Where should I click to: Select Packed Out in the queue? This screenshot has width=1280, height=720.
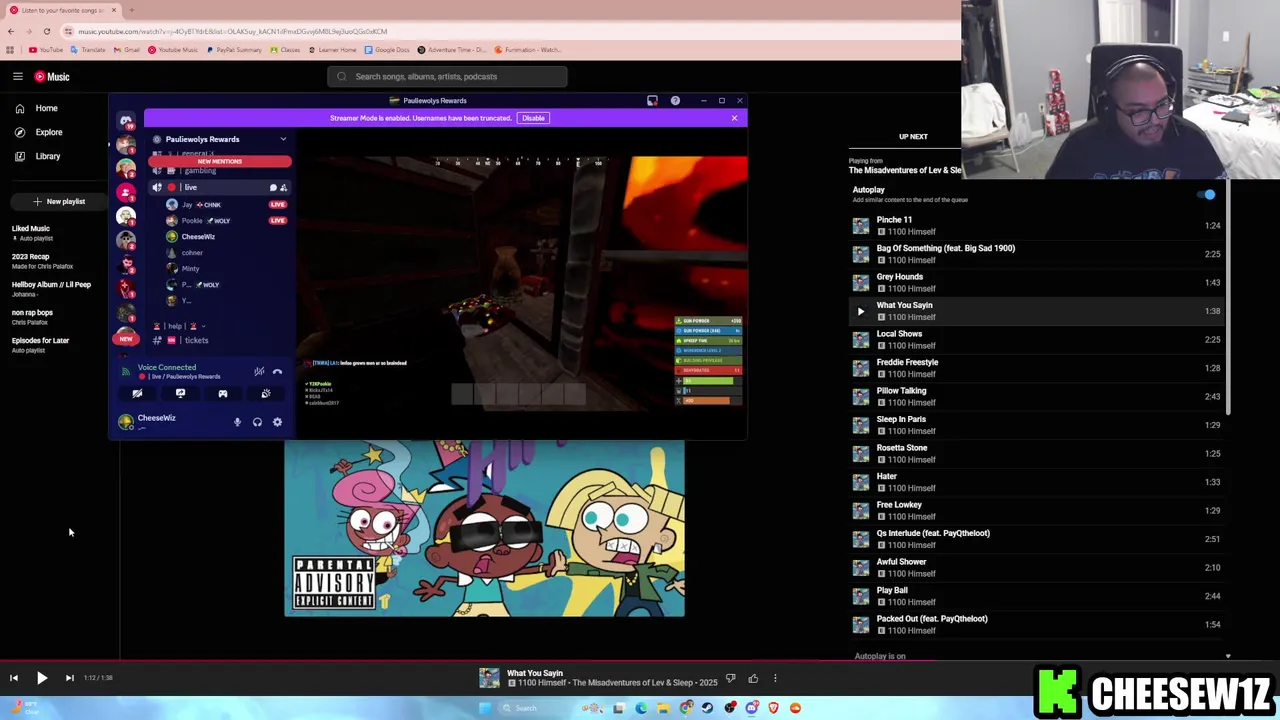tap(1036, 624)
